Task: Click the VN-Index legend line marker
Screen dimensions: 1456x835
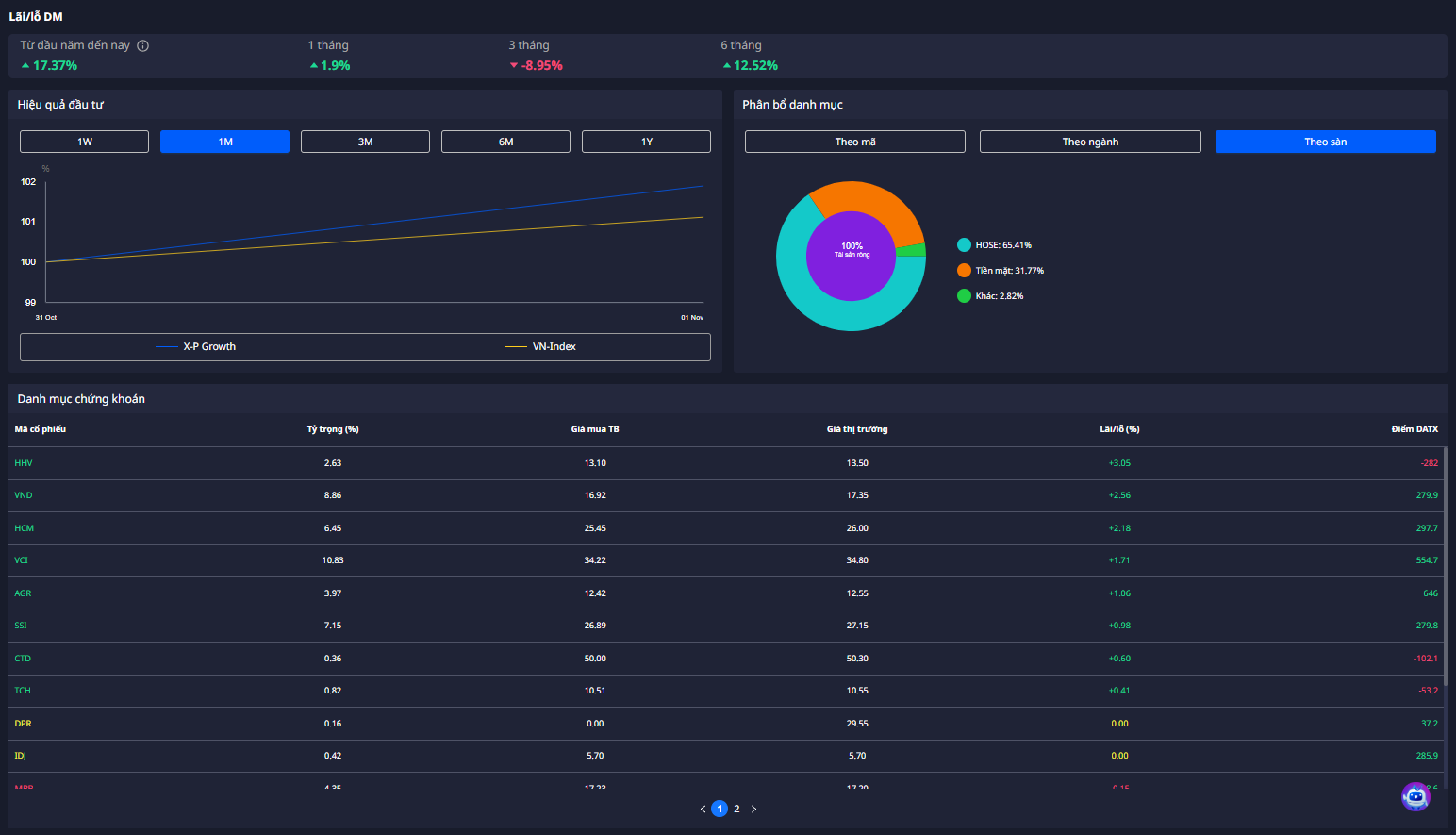Action: (515, 346)
